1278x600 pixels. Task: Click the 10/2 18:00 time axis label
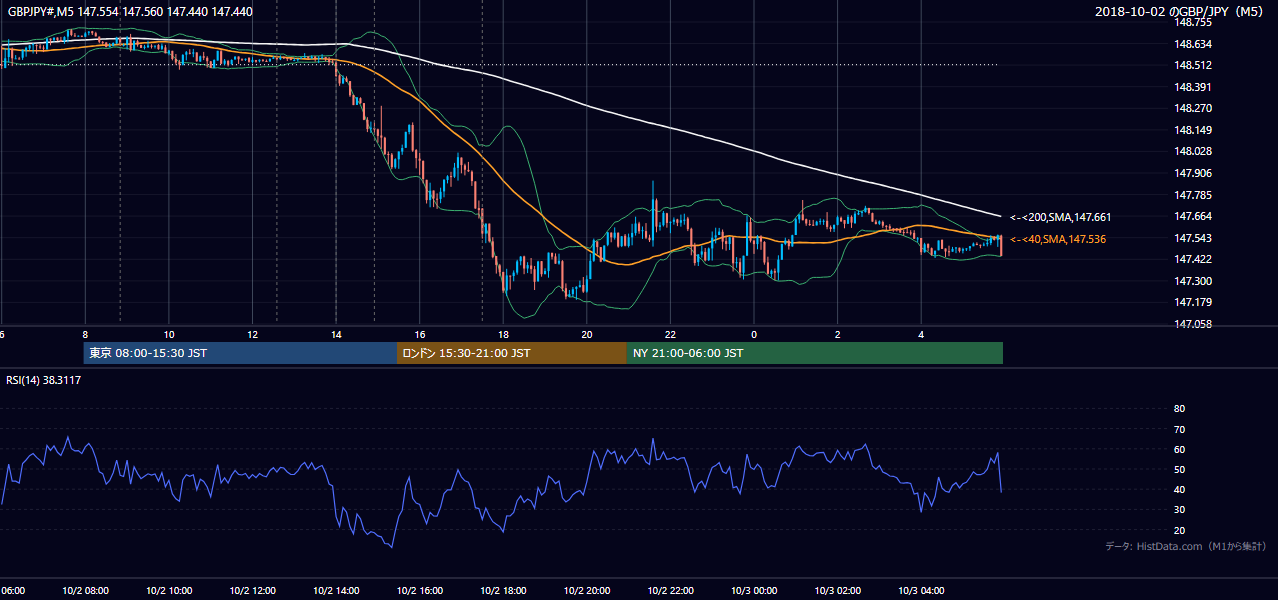pos(503,591)
